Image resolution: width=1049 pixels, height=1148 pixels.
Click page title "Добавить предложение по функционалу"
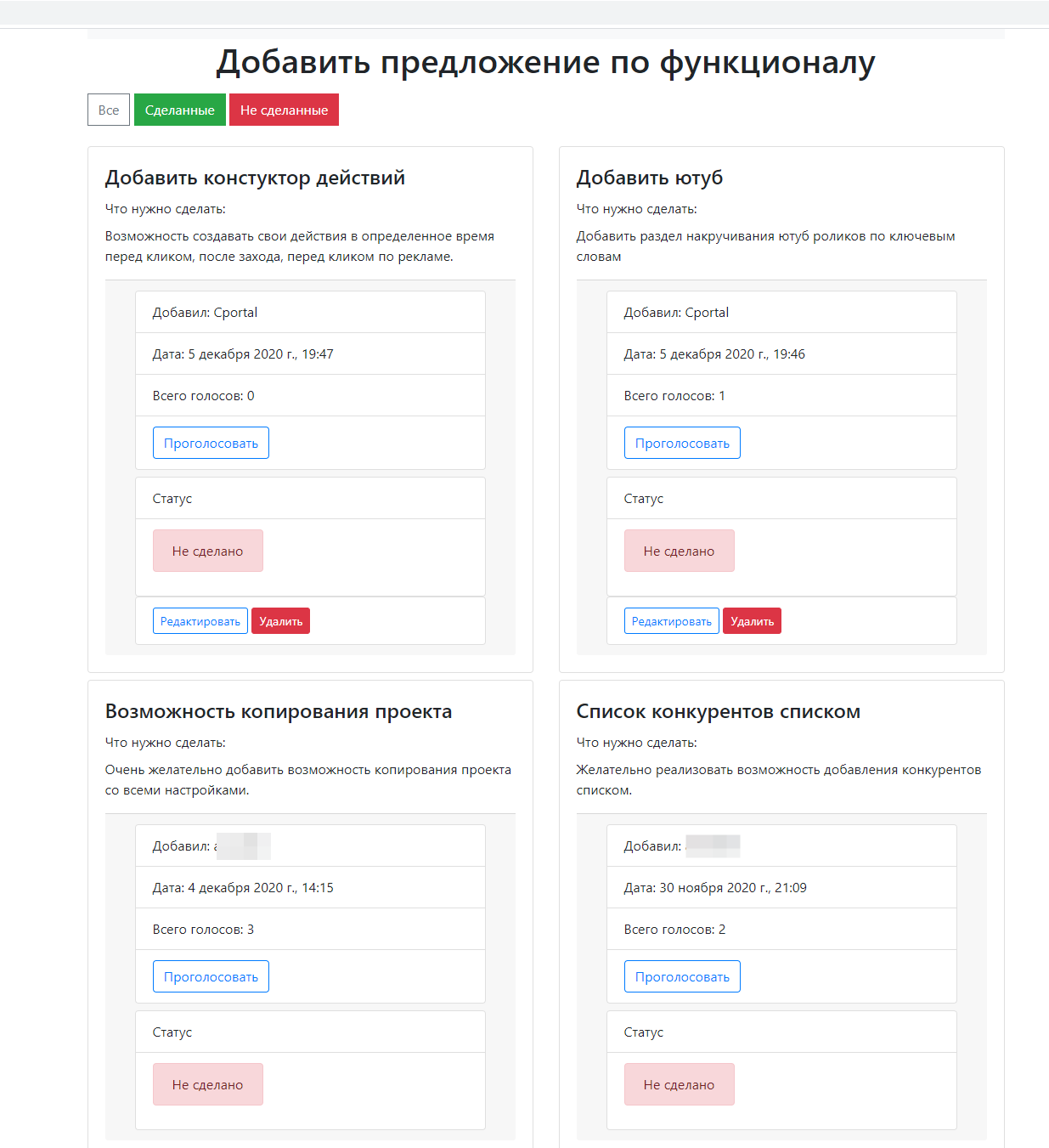click(x=545, y=62)
